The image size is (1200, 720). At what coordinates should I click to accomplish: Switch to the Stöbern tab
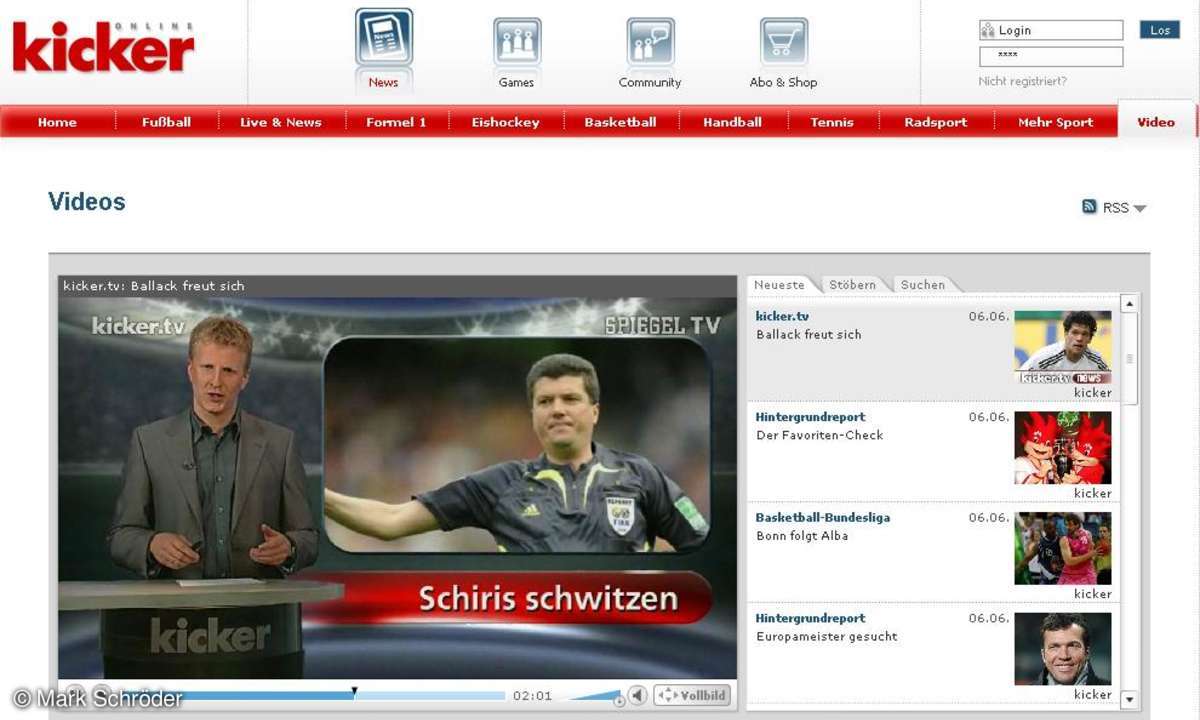click(x=852, y=285)
